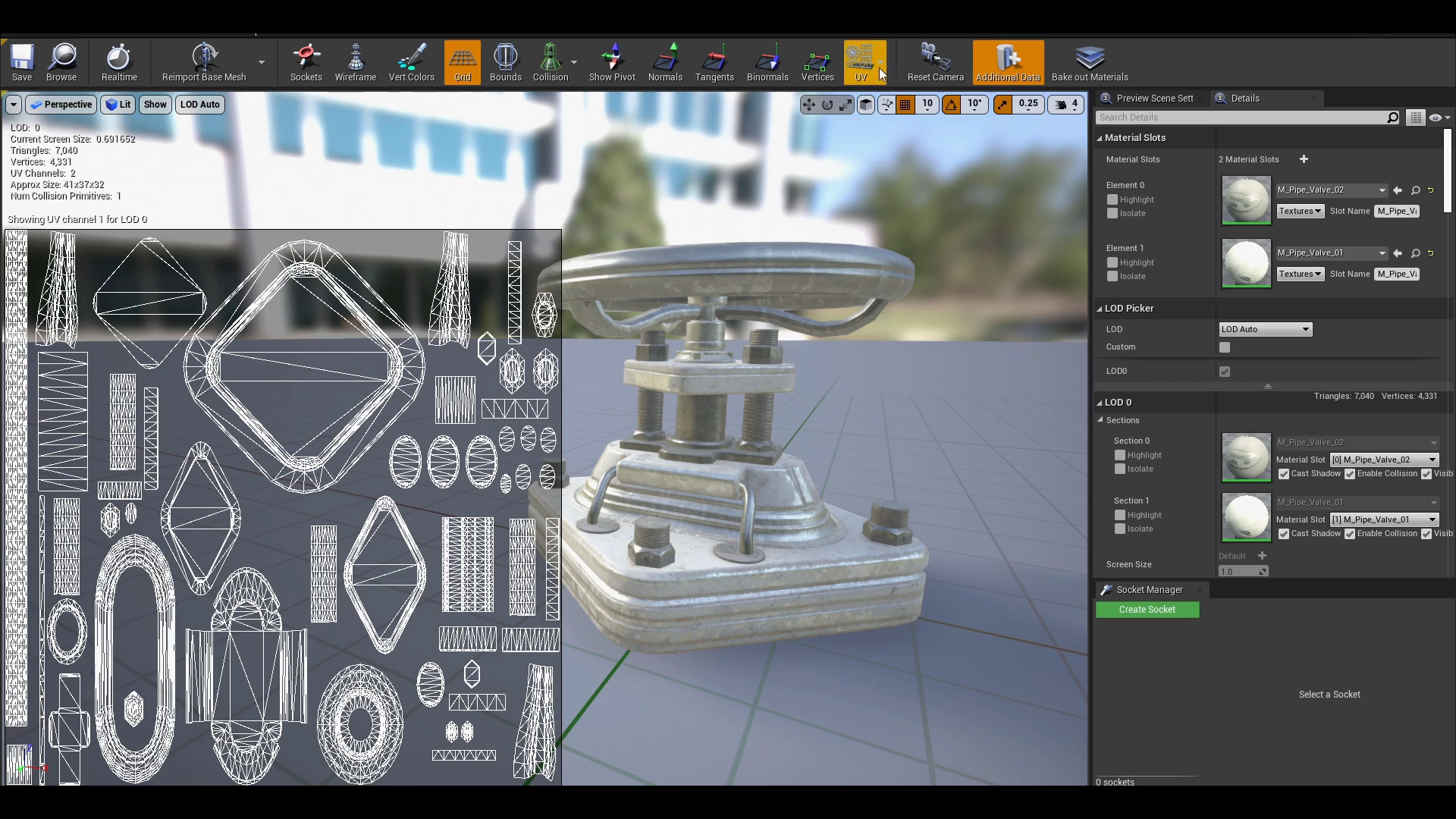Enable Highlight for Section 0
The width and height of the screenshot is (1456, 819).
click(1120, 455)
